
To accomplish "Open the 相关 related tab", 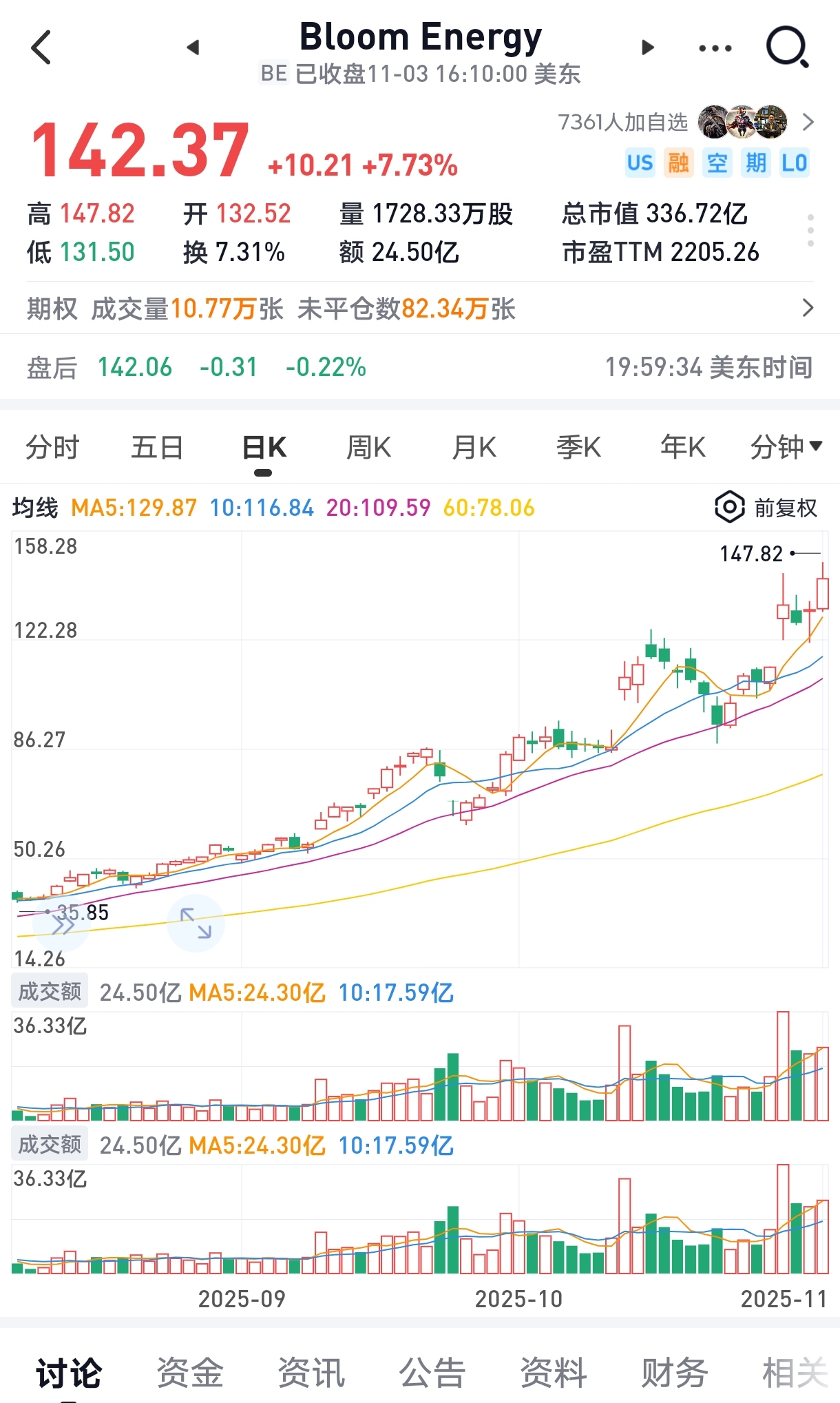I will (795, 1373).
